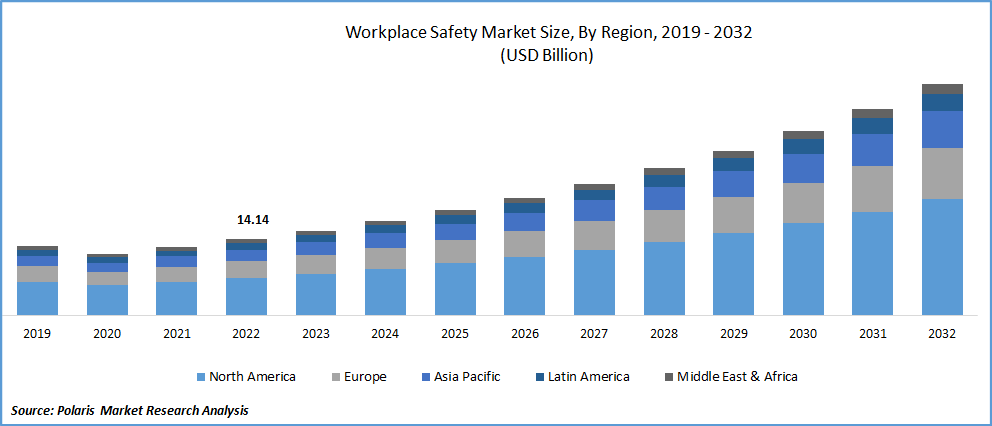Click the Europe legend color swatch
Viewport: 992px width, 426px height.
[335, 377]
